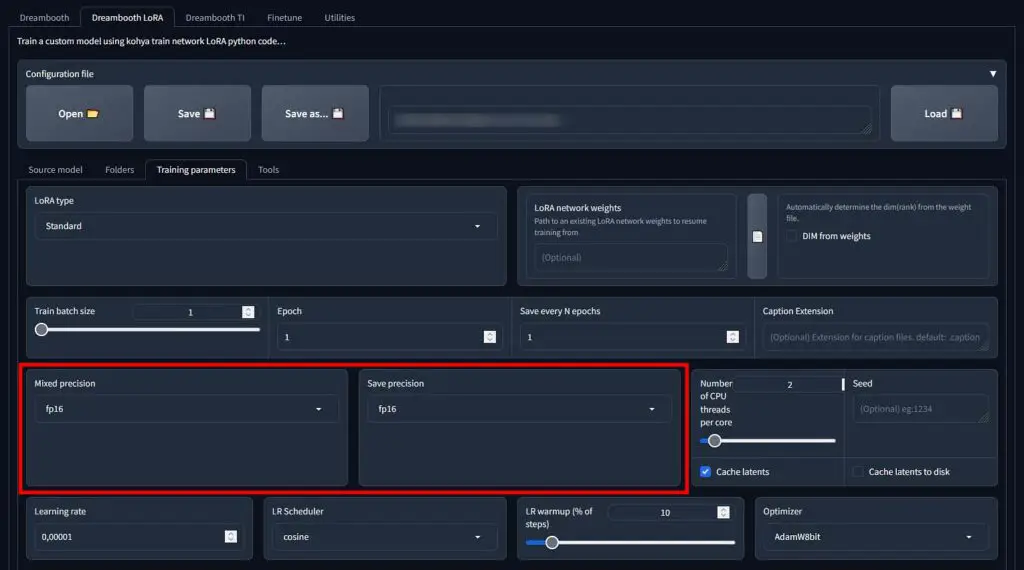This screenshot has height=570, width=1024.
Task: Enable DIM from weights checkbox
Action: (x=792, y=236)
